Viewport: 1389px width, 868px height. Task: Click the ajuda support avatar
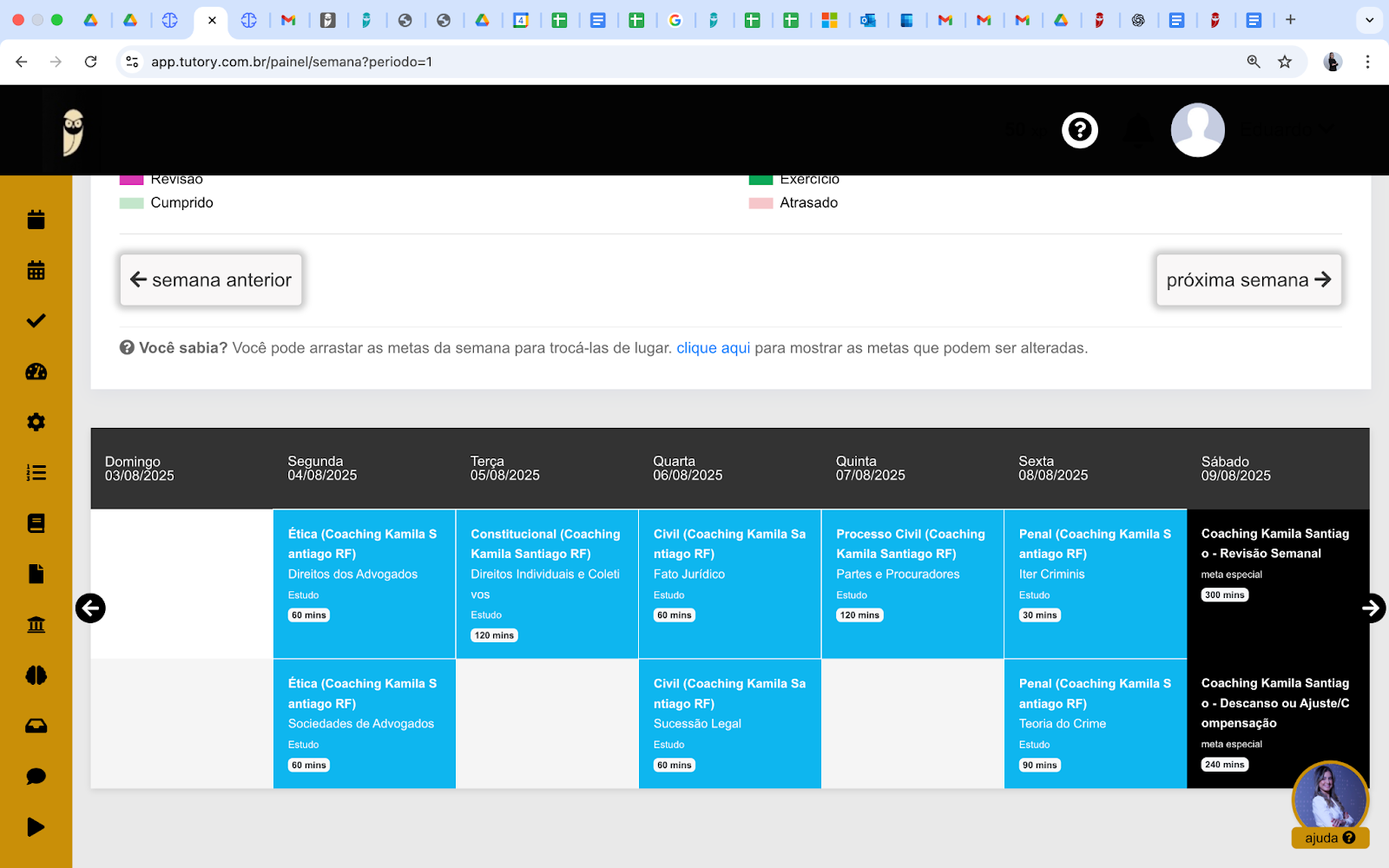1330,799
